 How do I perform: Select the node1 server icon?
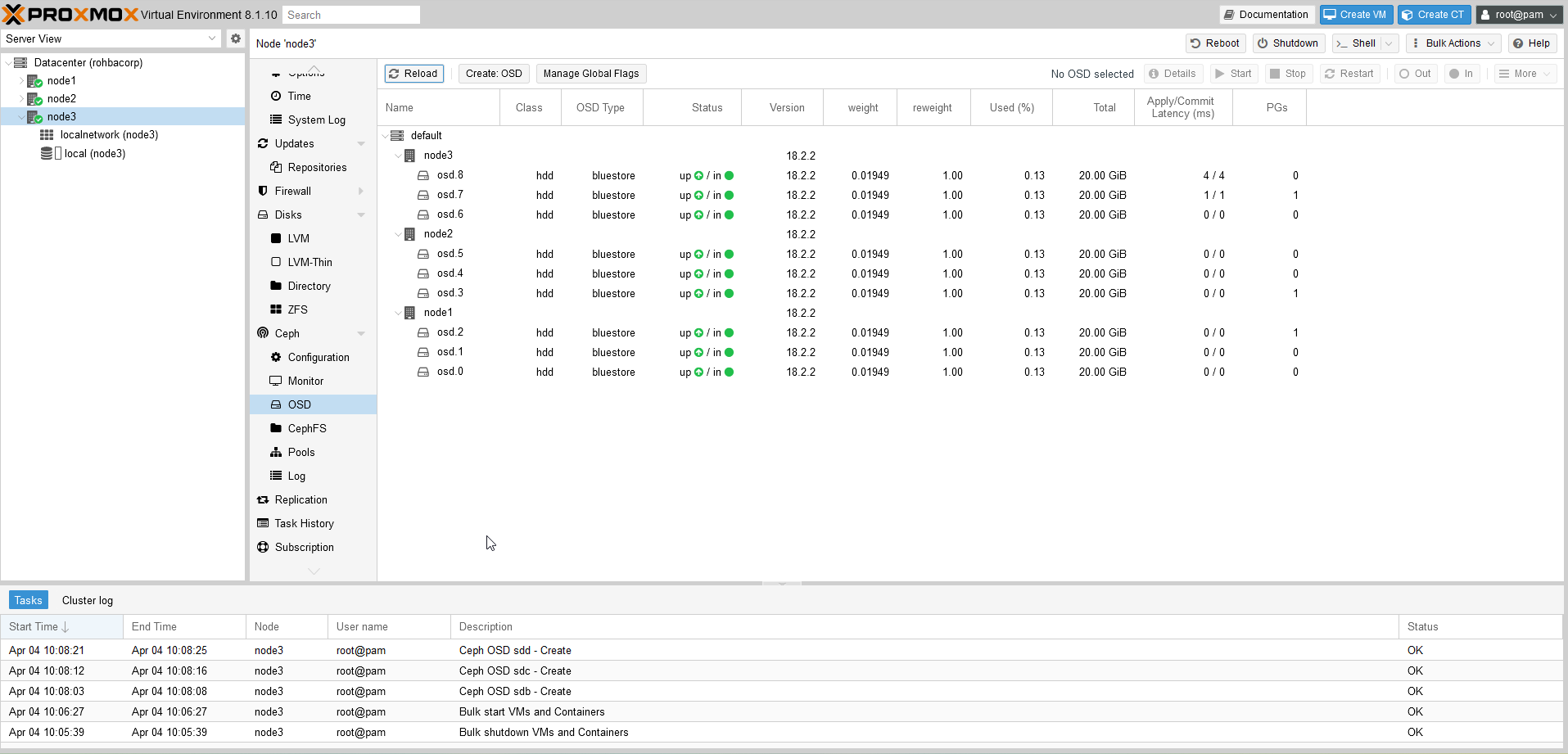tap(34, 81)
